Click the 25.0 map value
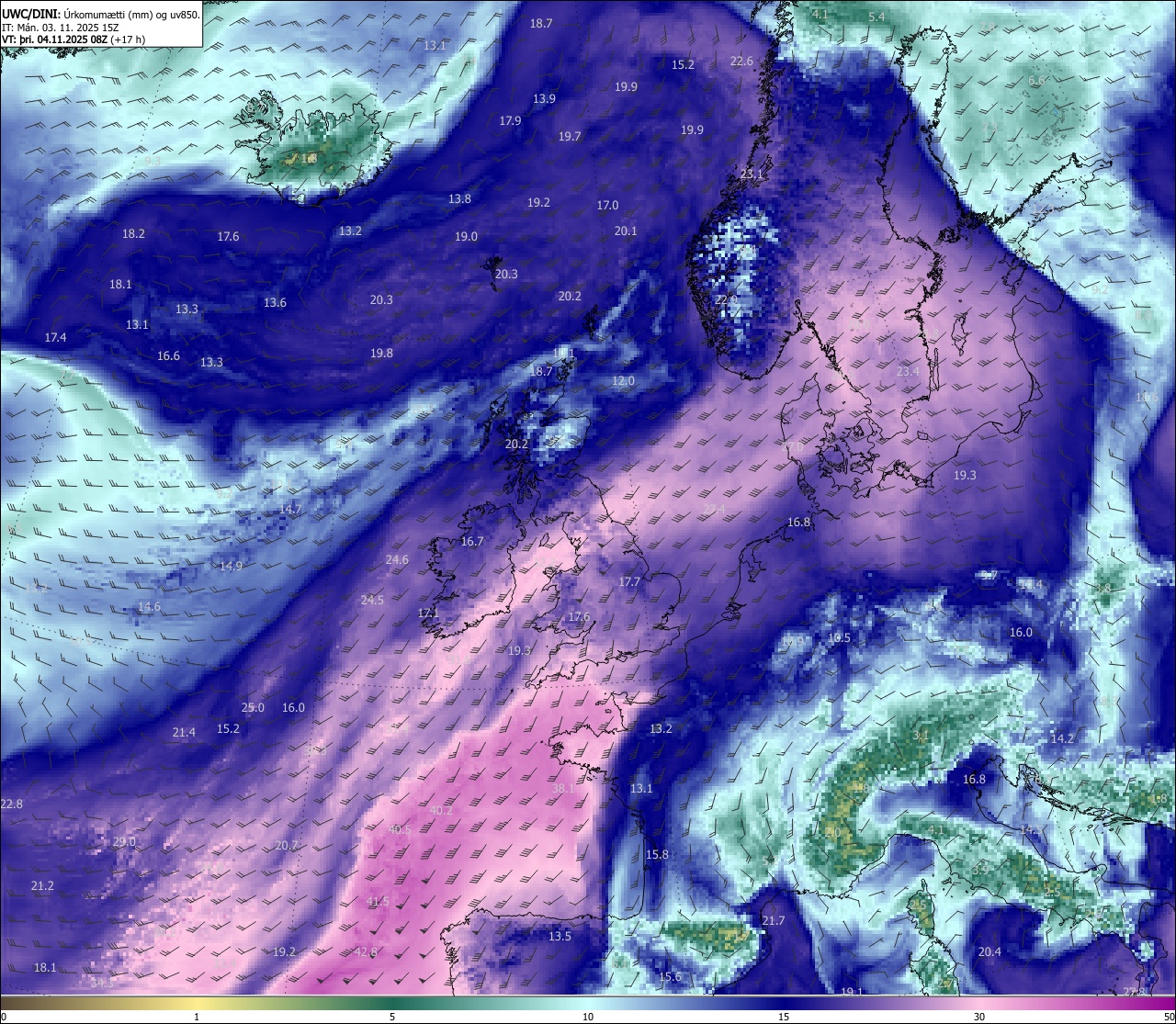The height and width of the screenshot is (1024, 1176). pos(253,708)
